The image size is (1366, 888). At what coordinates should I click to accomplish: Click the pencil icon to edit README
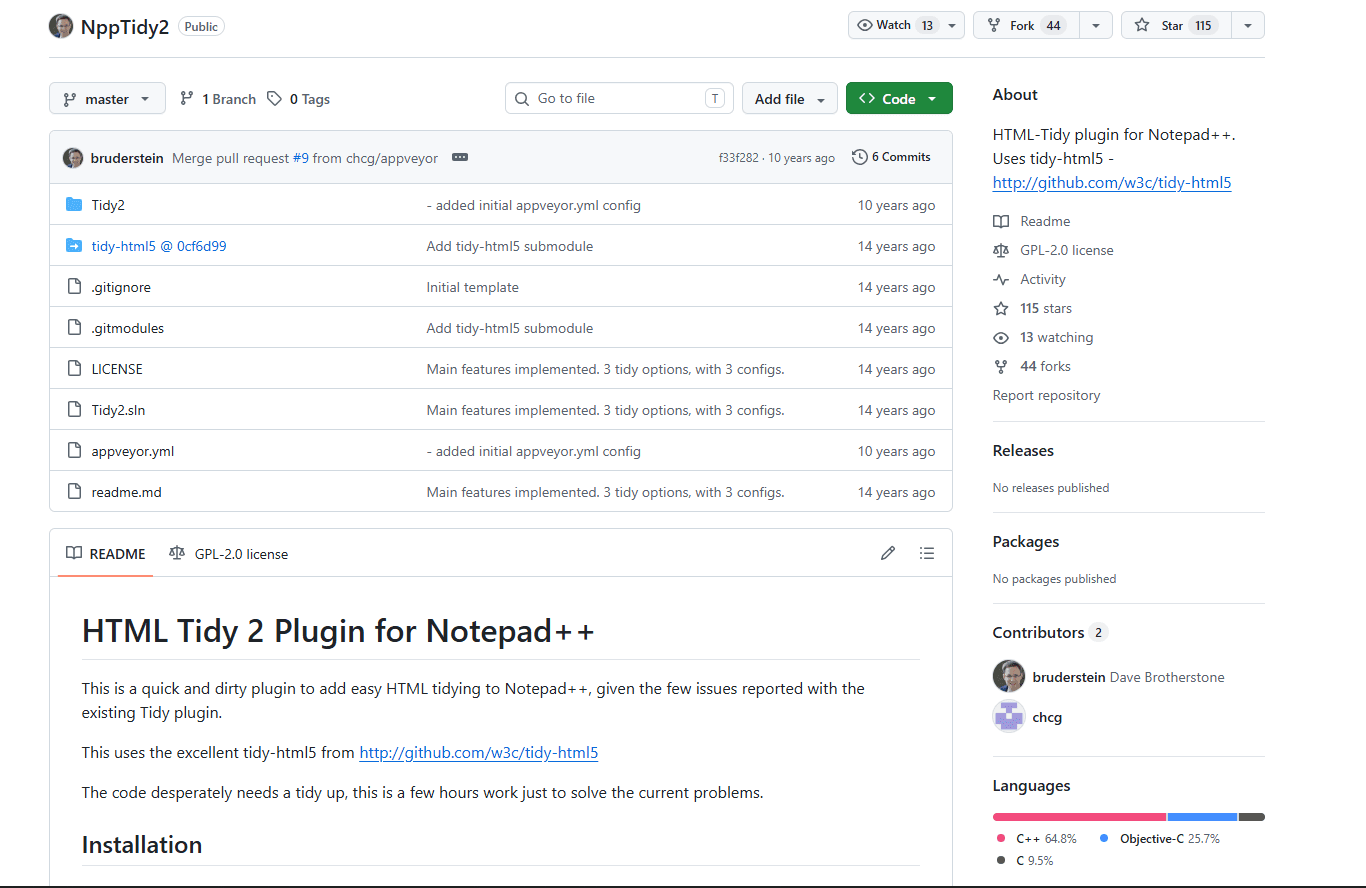click(888, 553)
